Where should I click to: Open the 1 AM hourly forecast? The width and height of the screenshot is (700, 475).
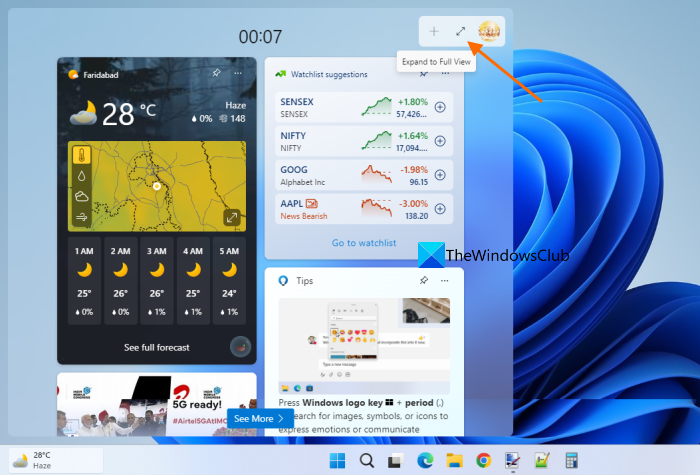[x=84, y=281]
